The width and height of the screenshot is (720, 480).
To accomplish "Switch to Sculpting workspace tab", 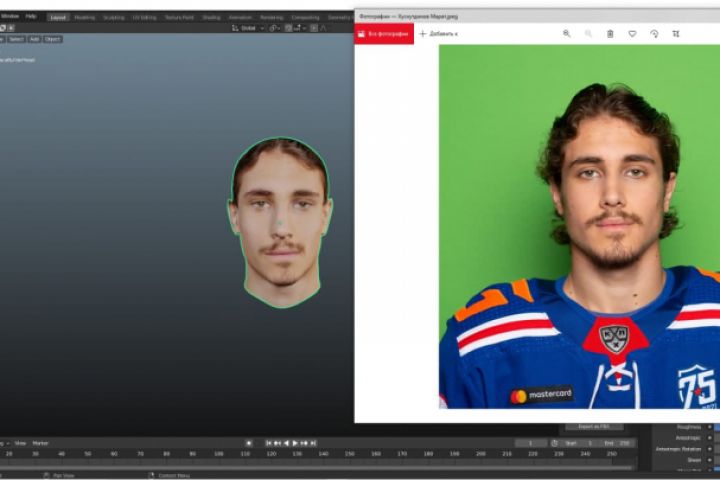I will pos(113,17).
